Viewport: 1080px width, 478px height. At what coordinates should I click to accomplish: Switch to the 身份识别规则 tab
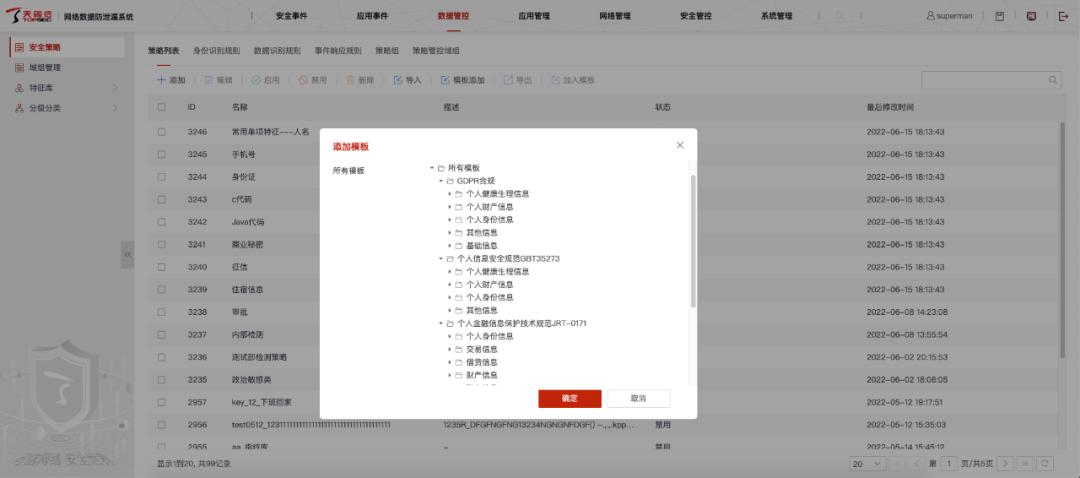pyautogui.click(x=216, y=51)
